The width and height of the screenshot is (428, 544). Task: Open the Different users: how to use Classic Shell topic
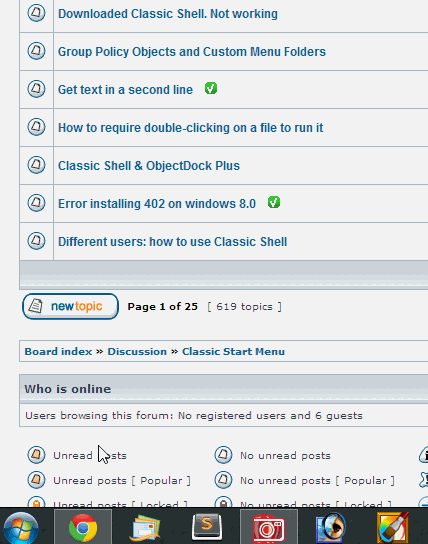[x=172, y=241]
